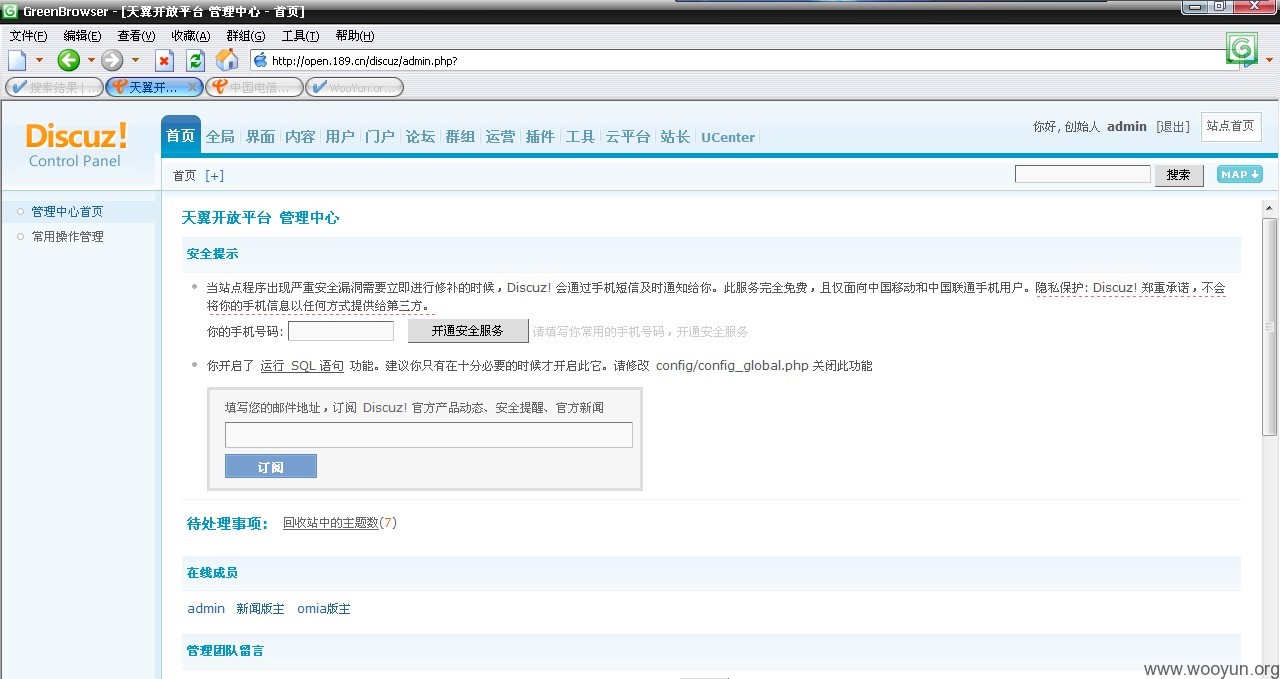The height and width of the screenshot is (679, 1280).
Task: Click the Discuz! Control Panel logo
Action: (x=76, y=146)
